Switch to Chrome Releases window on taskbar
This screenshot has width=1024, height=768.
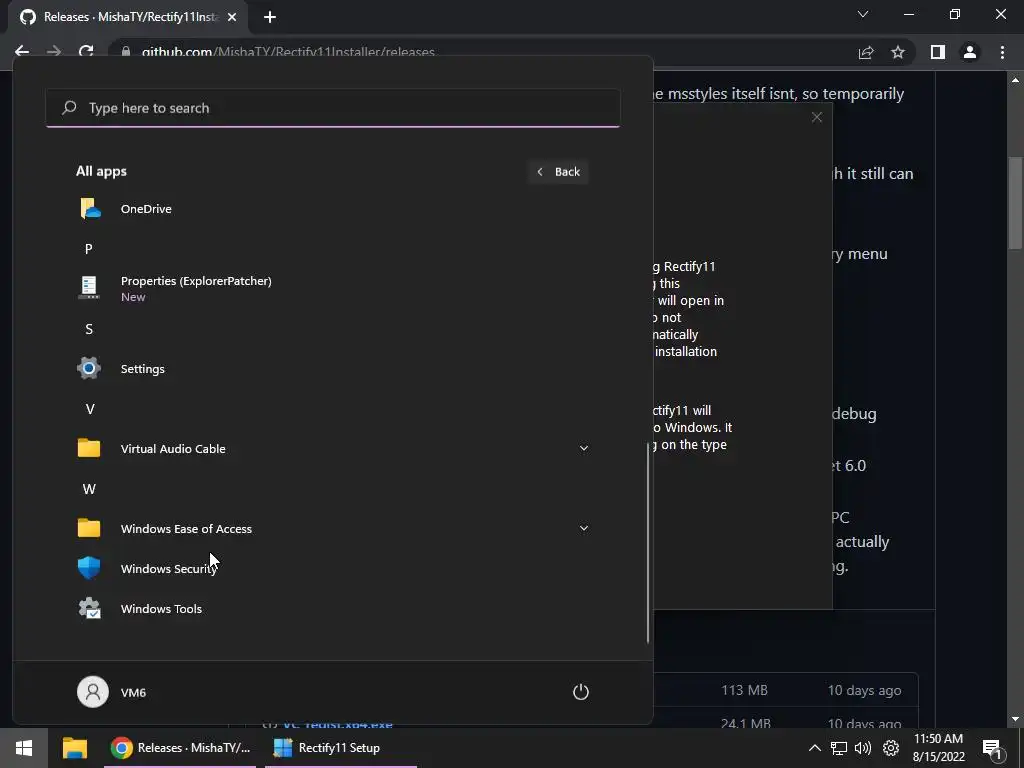pyautogui.click(x=180, y=748)
